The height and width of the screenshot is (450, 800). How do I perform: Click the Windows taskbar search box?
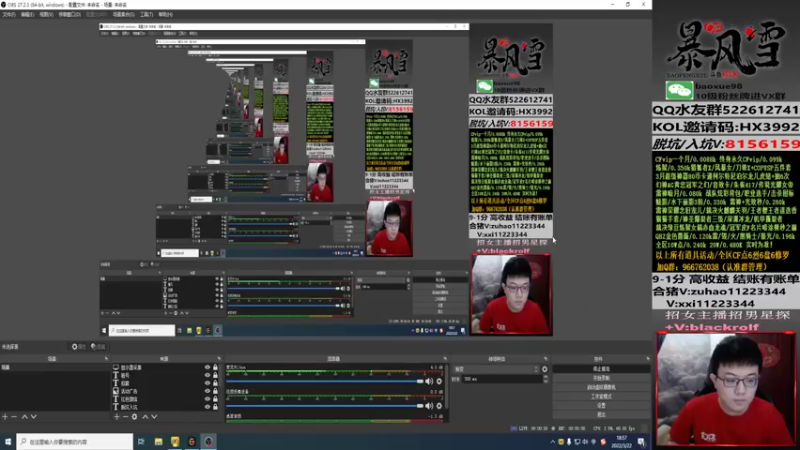tap(75, 442)
